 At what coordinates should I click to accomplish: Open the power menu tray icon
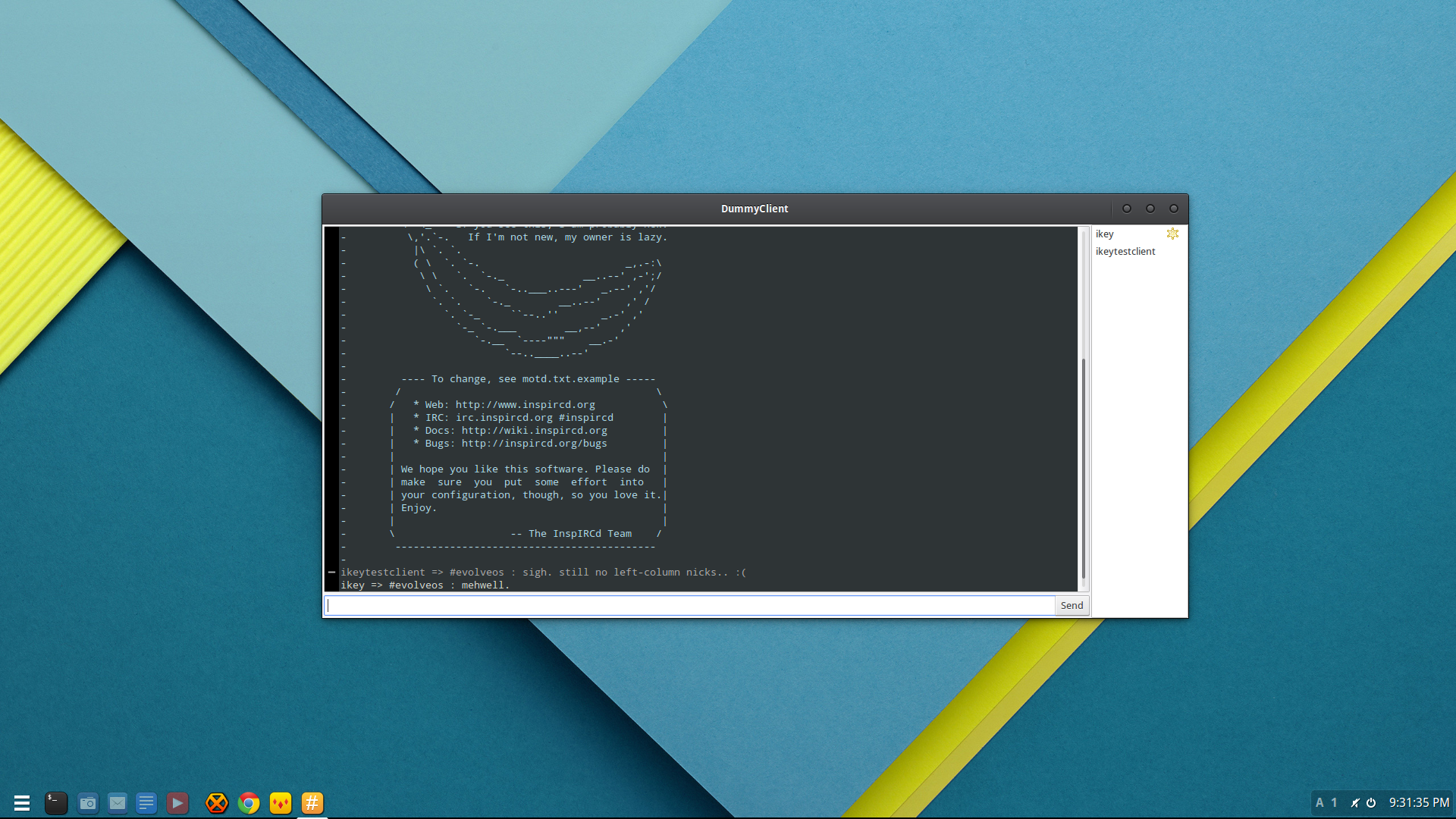click(x=1371, y=802)
